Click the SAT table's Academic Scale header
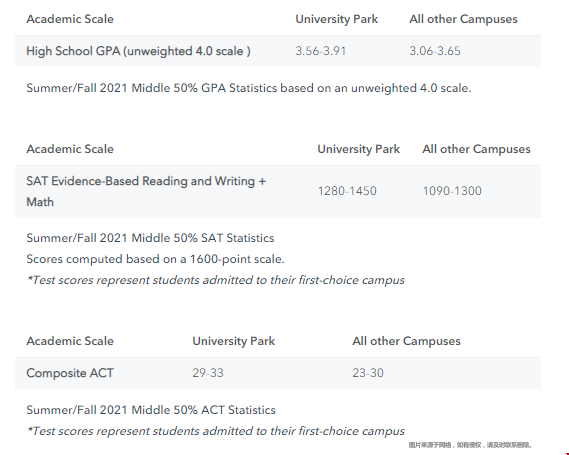The image size is (569, 455). pos(70,149)
